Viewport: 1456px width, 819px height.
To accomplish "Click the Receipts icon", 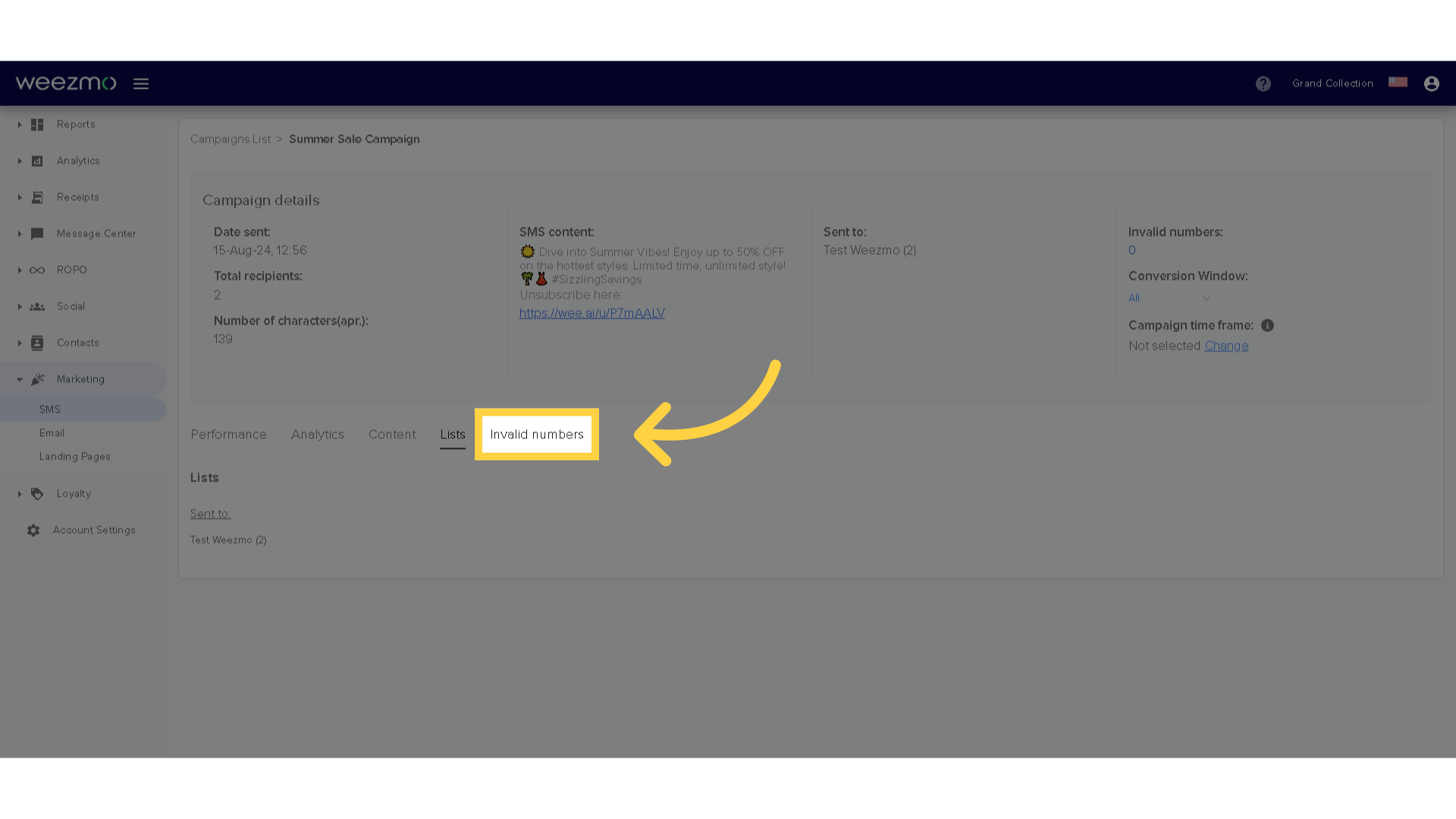I will click(37, 197).
